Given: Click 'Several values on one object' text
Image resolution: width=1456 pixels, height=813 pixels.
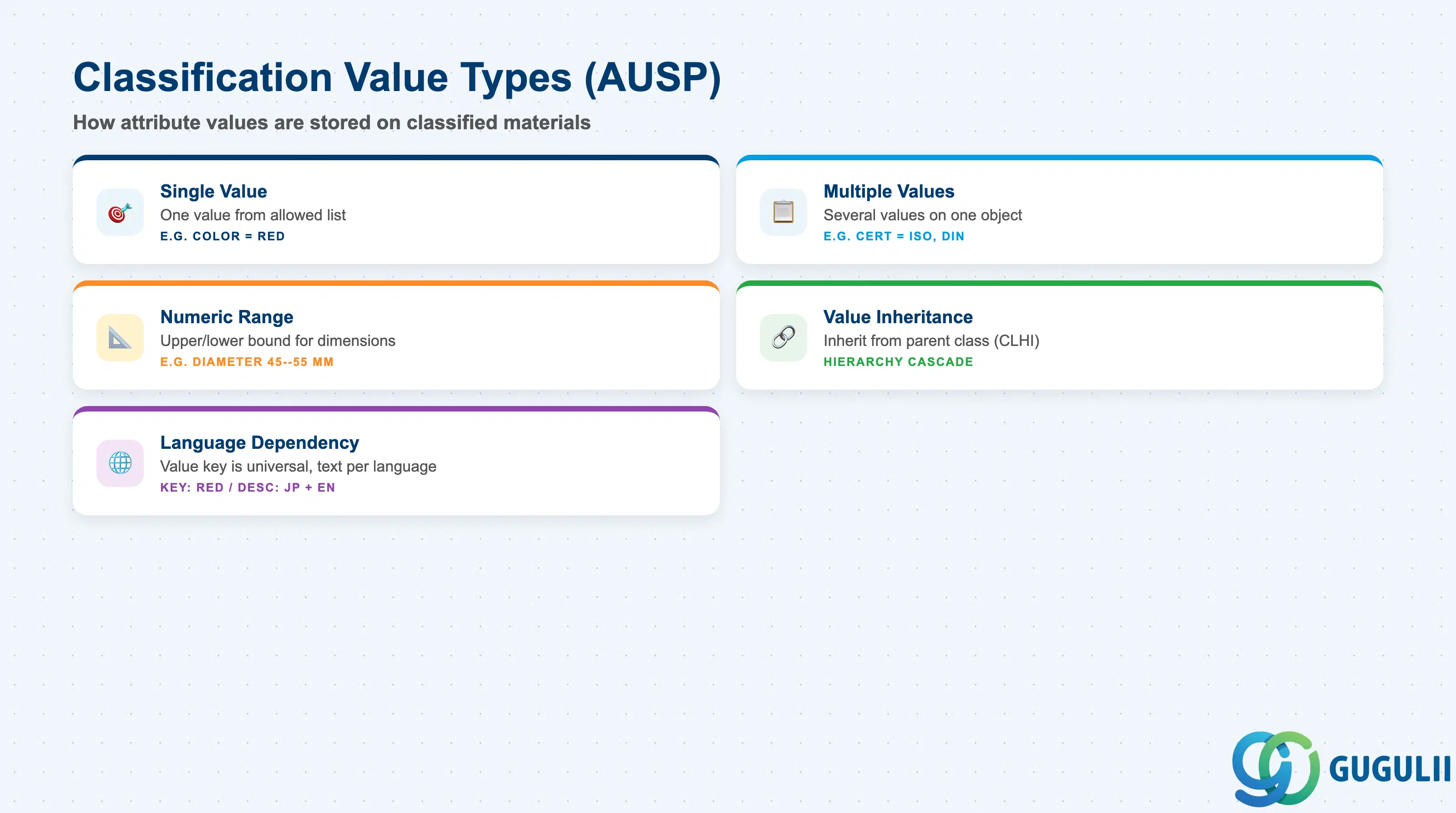Looking at the screenshot, I should tap(922, 215).
